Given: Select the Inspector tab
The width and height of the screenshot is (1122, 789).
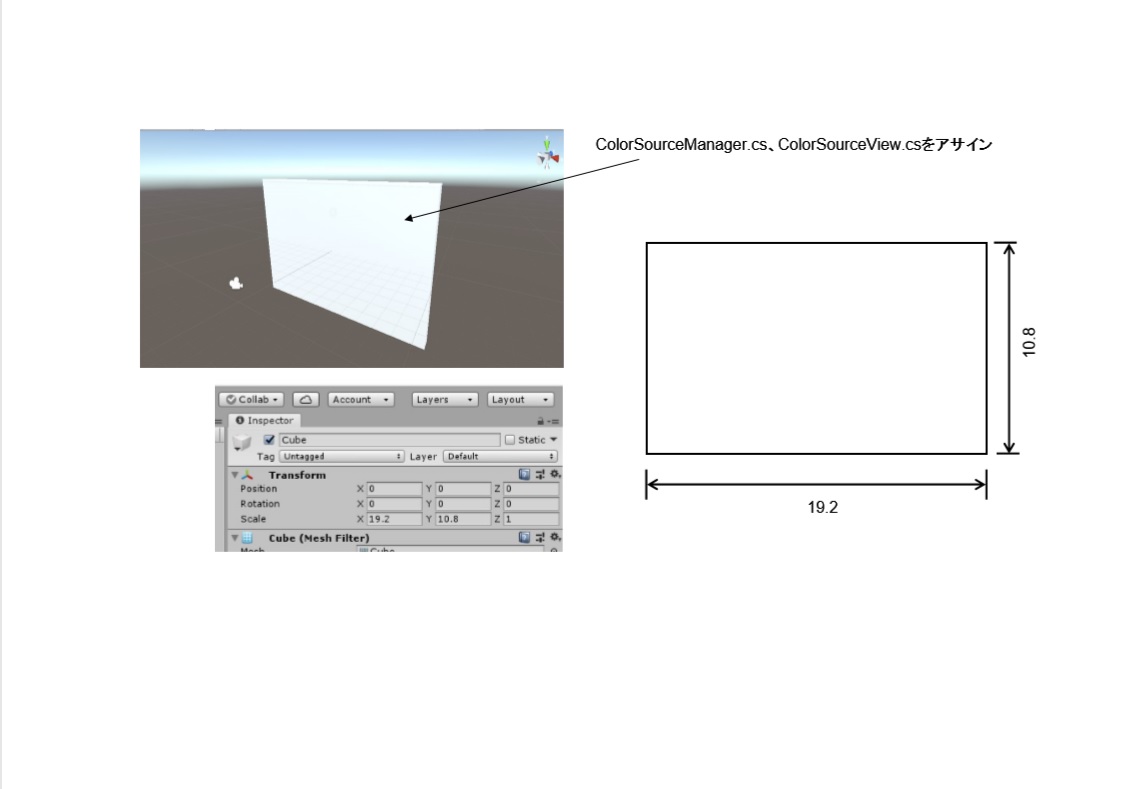Looking at the screenshot, I should (x=264, y=421).
